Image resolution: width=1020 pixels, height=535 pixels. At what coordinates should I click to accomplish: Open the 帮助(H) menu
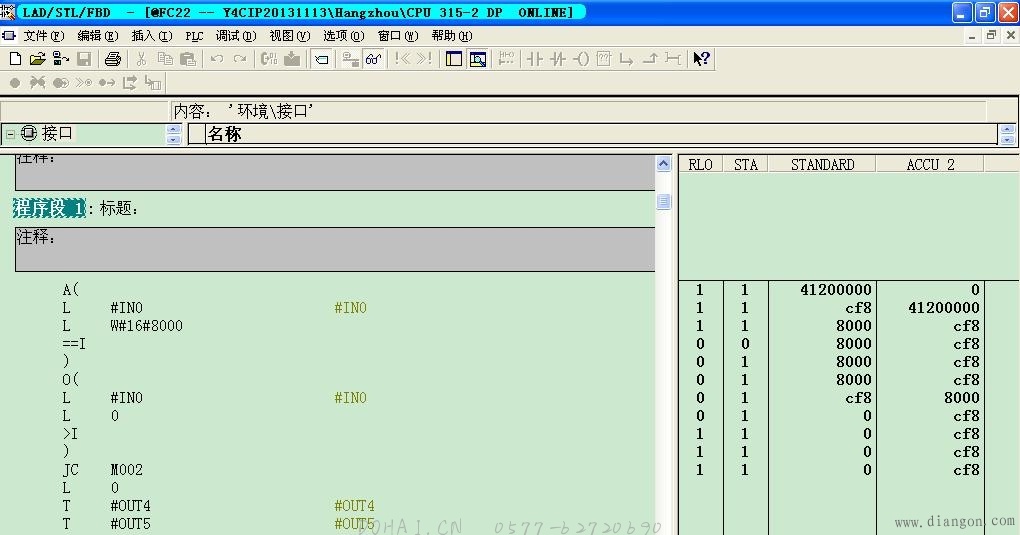tap(452, 36)
